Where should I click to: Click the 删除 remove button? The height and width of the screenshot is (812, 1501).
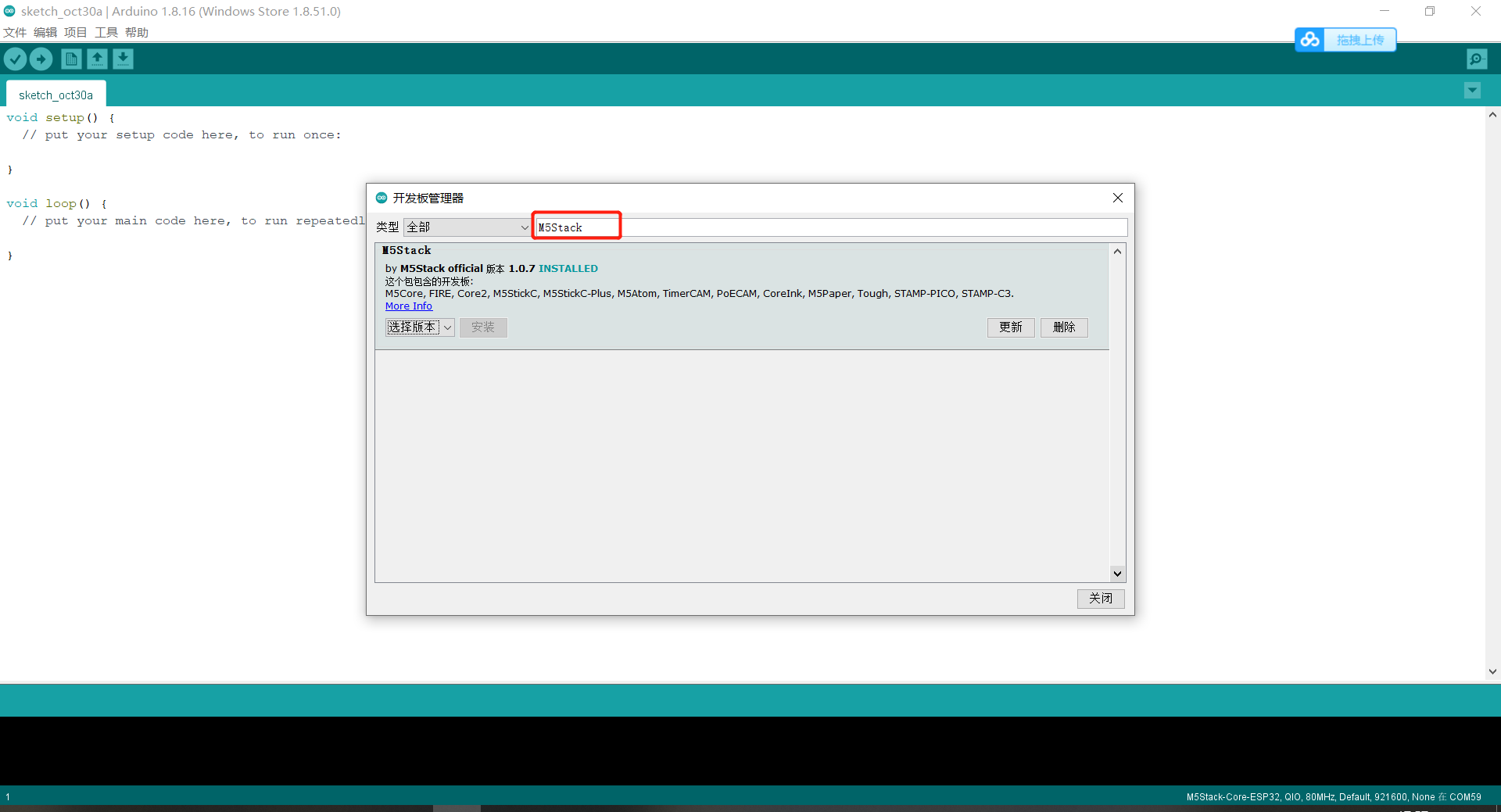1064,327
